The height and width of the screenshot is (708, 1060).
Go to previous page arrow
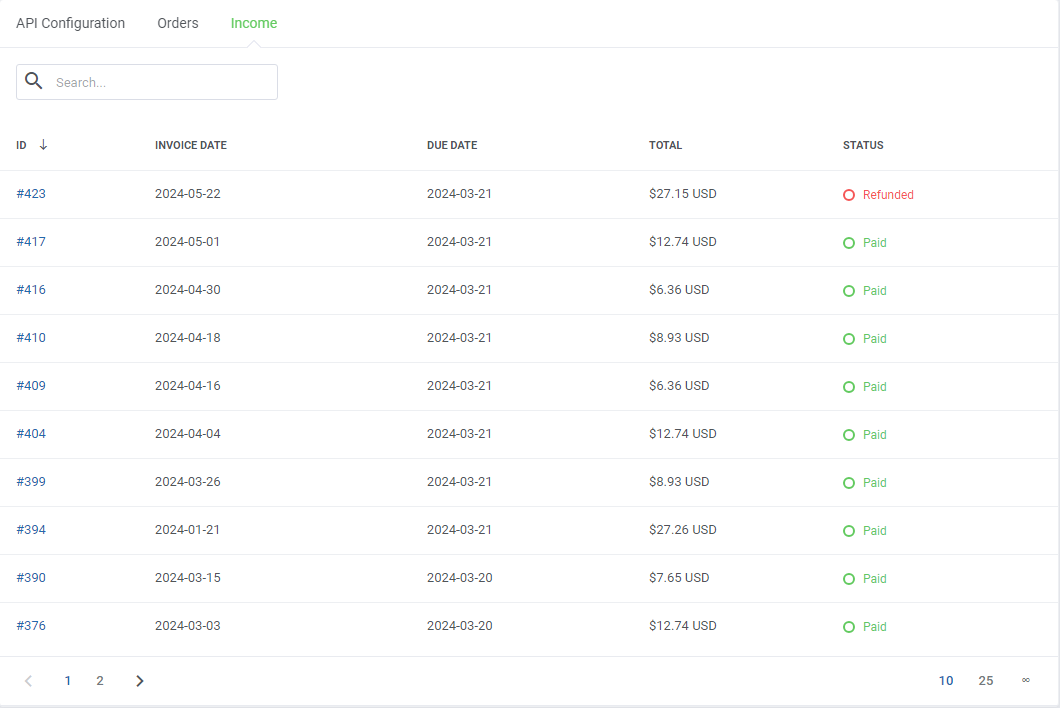point(28,681)
